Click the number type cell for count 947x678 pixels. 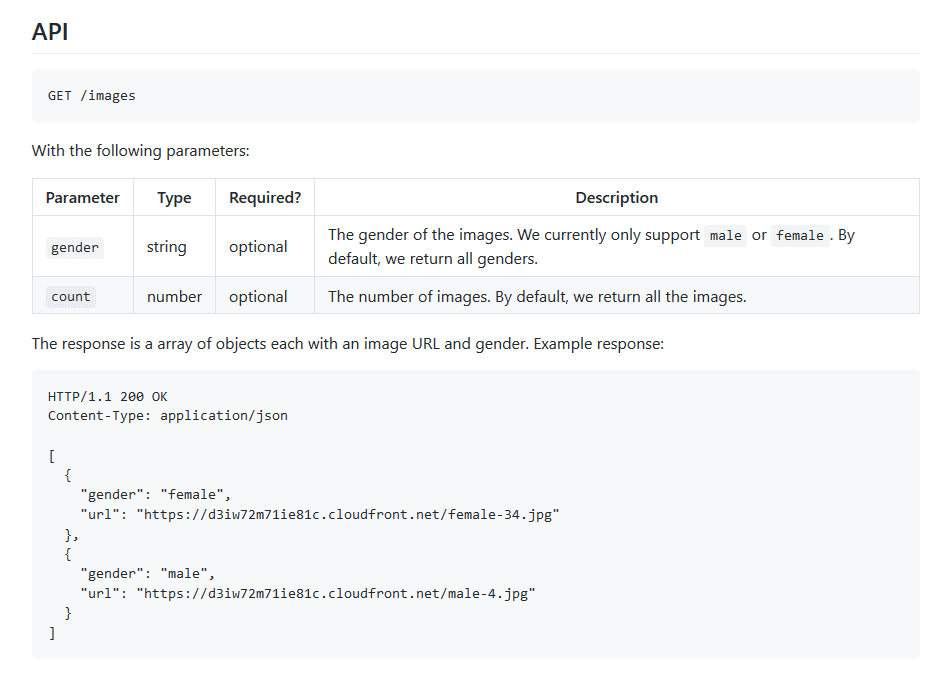pos(174,296)
